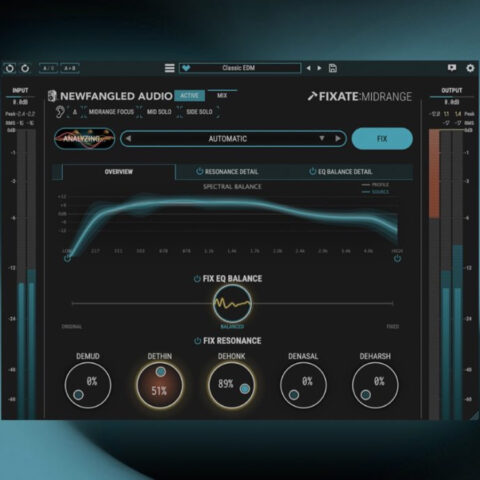The image size is (480, 480).
Task: Save preset with floppy disk icon
Action: [x=333, y=68]
